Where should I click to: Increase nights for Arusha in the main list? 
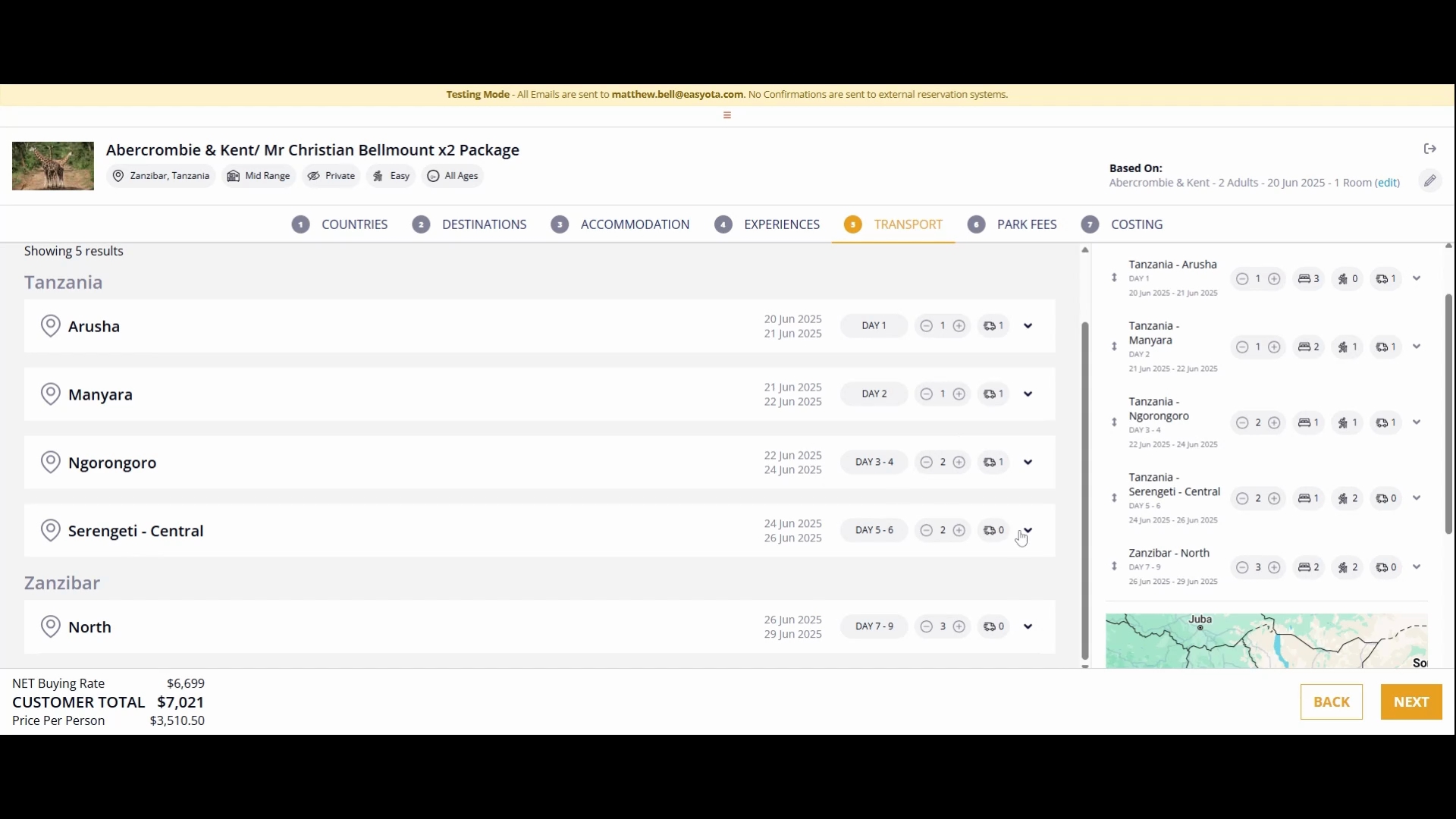coord(959,326)
